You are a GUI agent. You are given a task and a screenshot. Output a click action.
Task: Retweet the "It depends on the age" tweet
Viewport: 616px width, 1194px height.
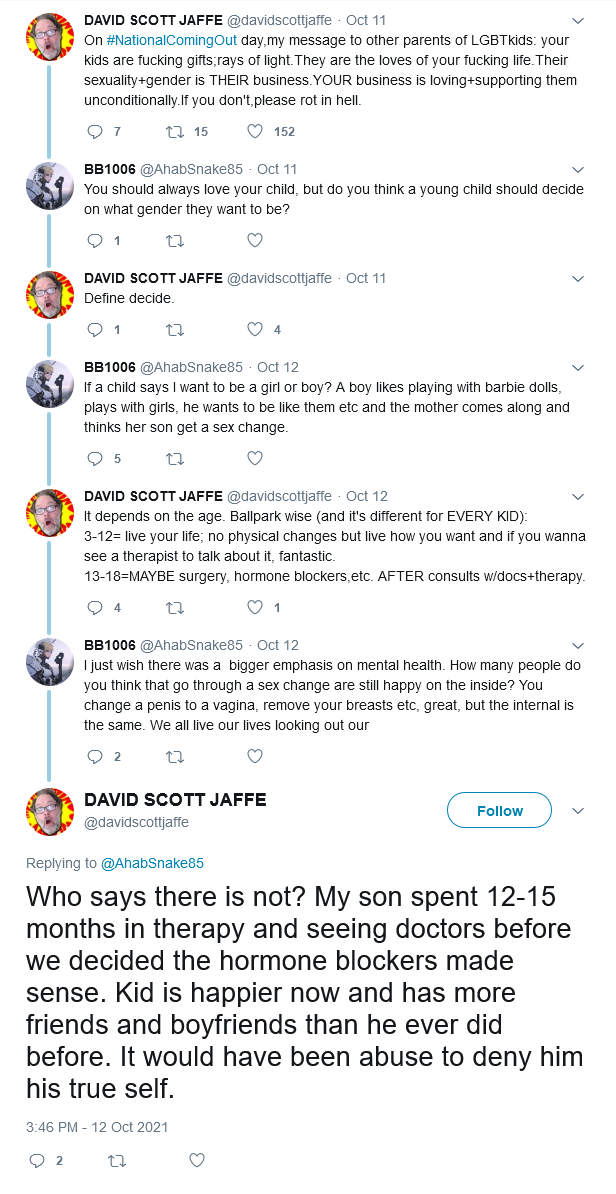pos(174,608)
